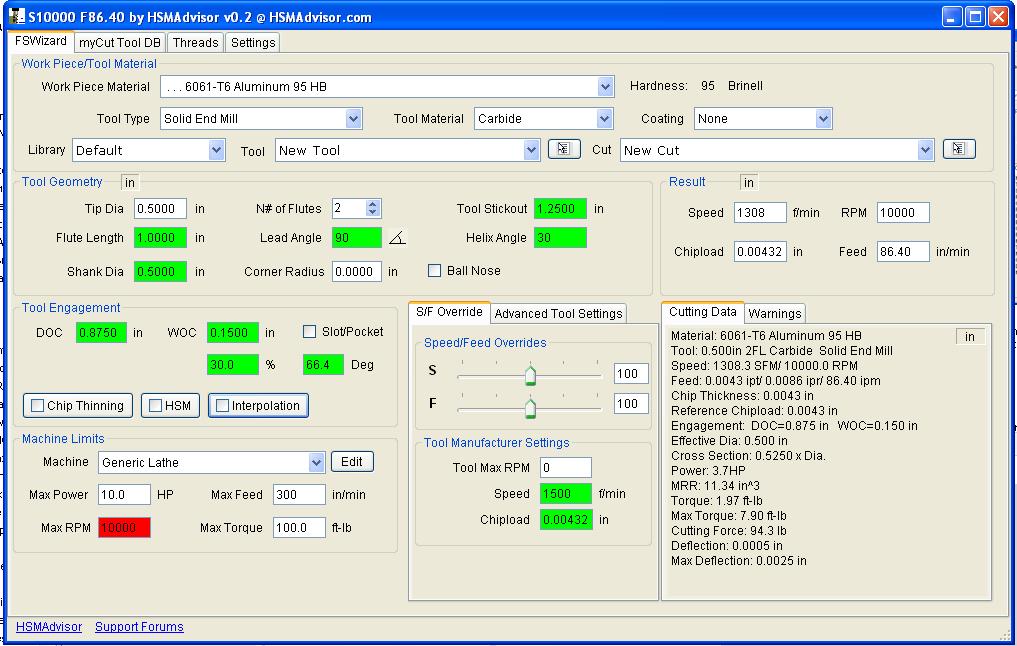The height and width of the screenshot is (646, 1017).
Task: Toggle the HSM checkbox
Action: tap(155, 406)
